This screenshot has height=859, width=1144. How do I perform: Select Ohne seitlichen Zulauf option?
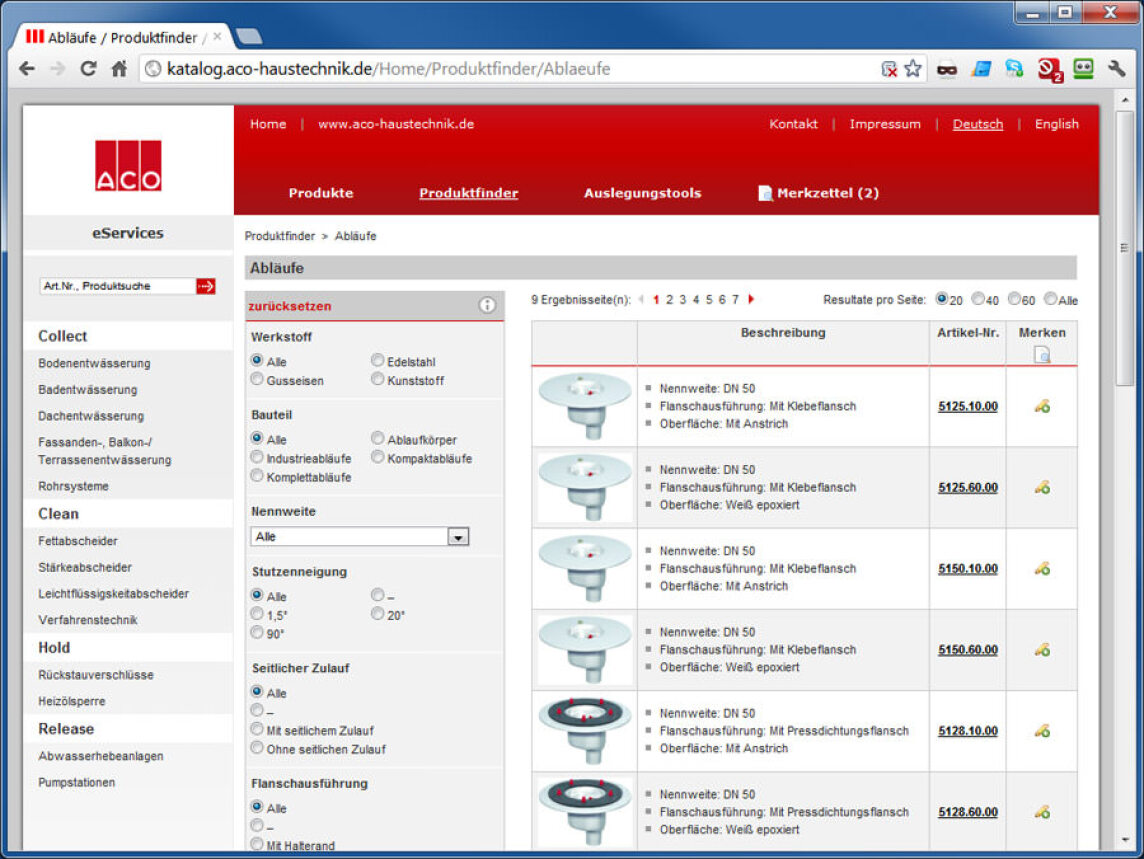257,748
